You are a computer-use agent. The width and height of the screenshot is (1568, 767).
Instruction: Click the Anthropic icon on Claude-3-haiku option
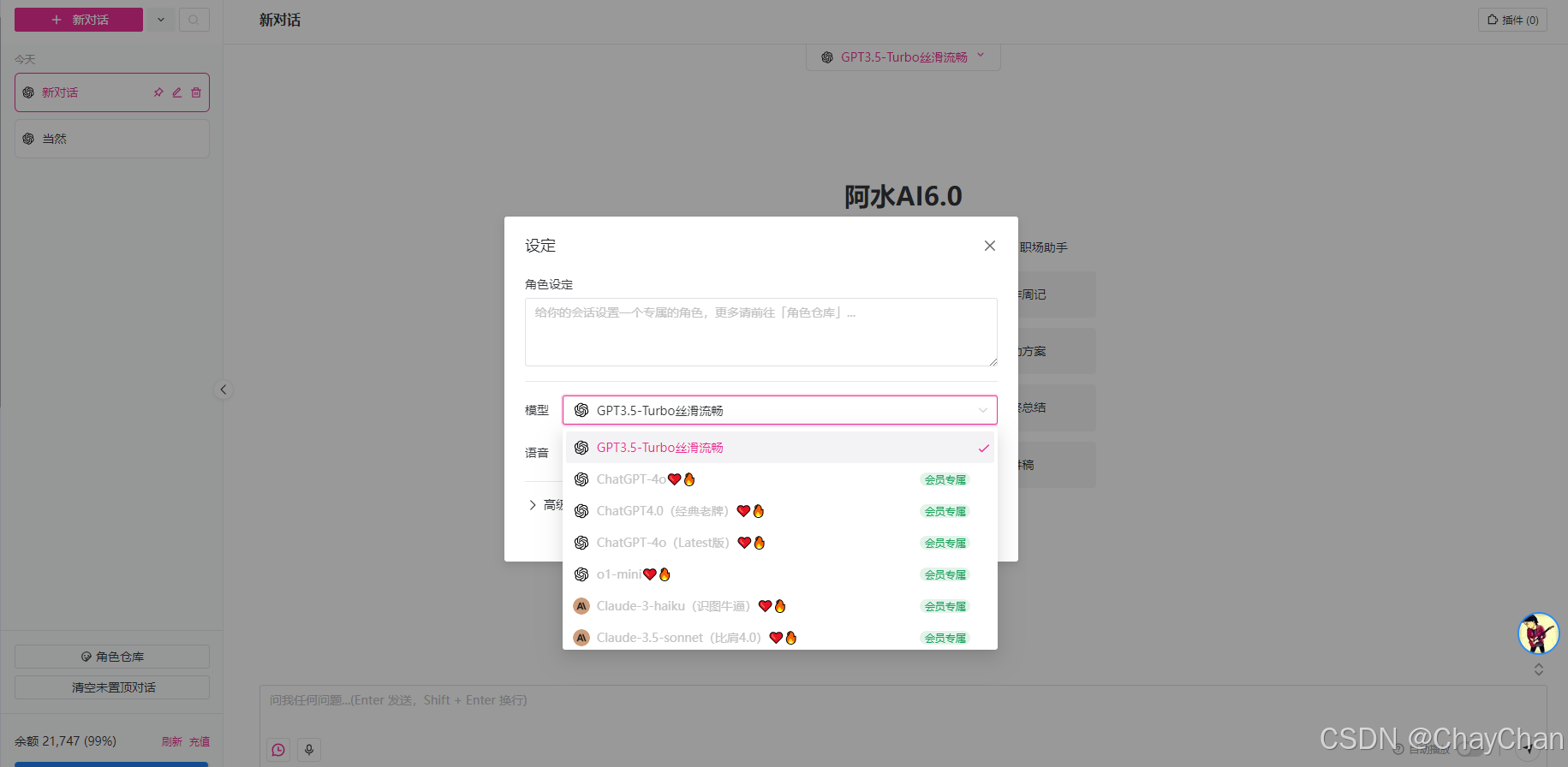[x=581, y=606]
